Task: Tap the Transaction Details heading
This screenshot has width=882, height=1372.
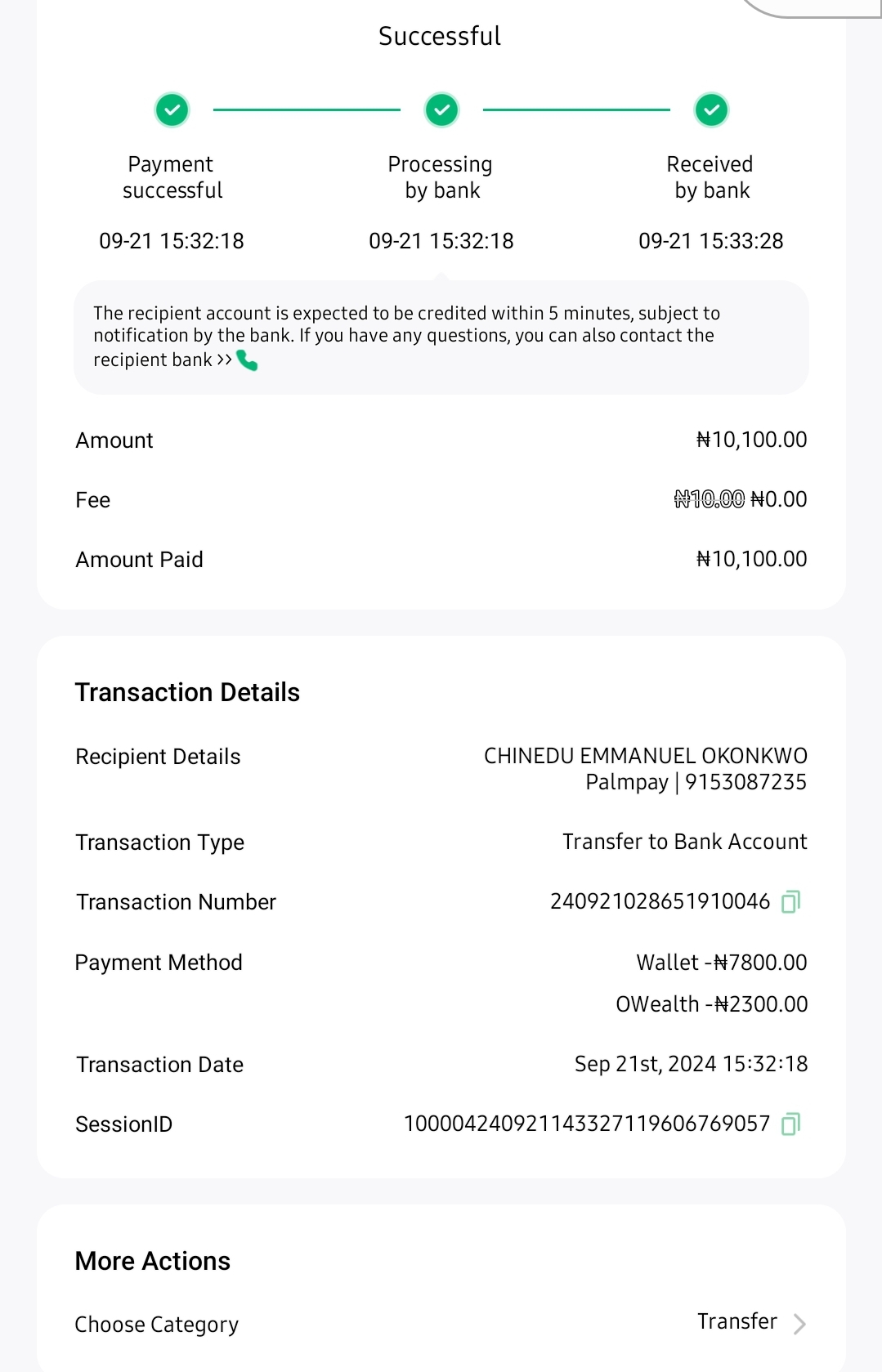Action: click(x=187, y=692)
